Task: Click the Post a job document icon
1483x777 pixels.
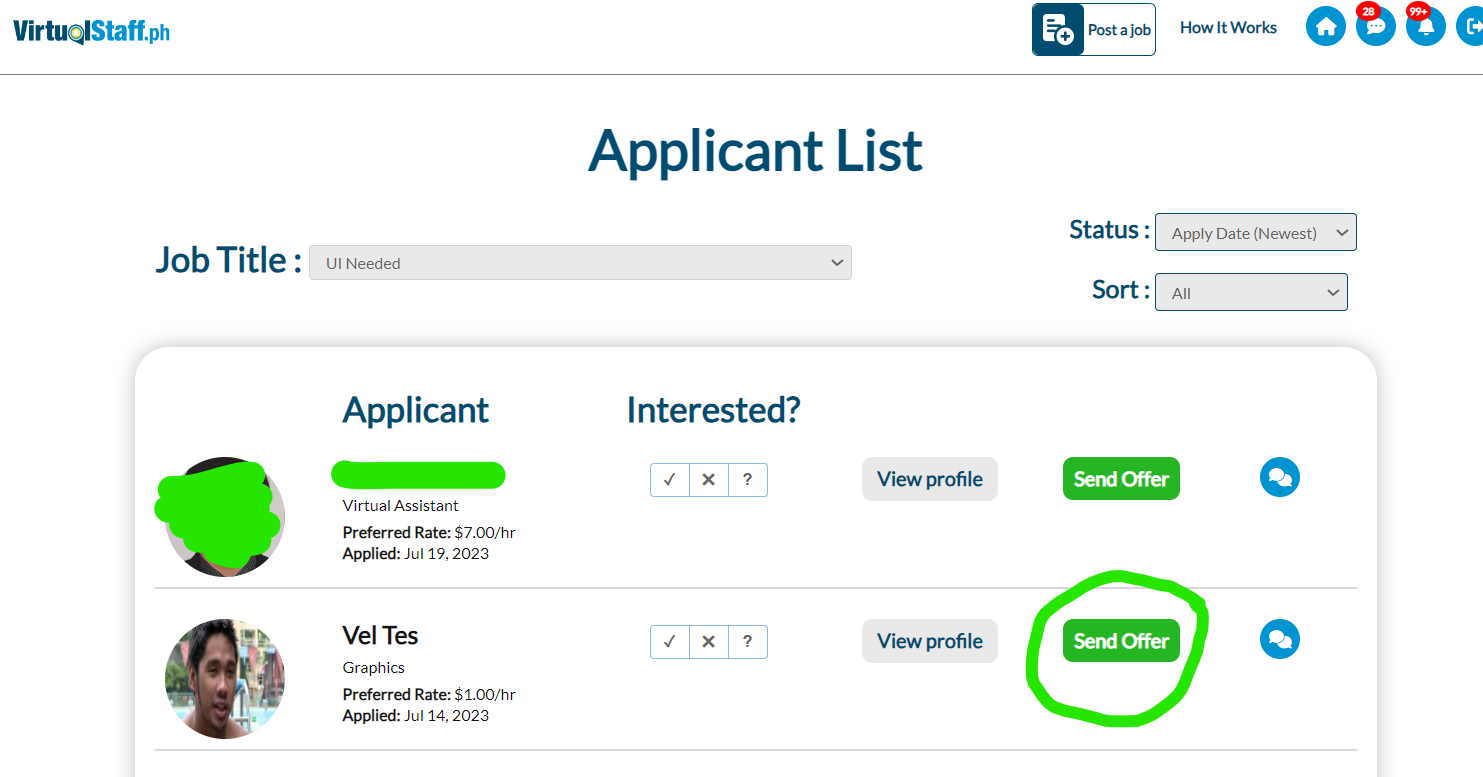Action: click(x=1058, y=30)
